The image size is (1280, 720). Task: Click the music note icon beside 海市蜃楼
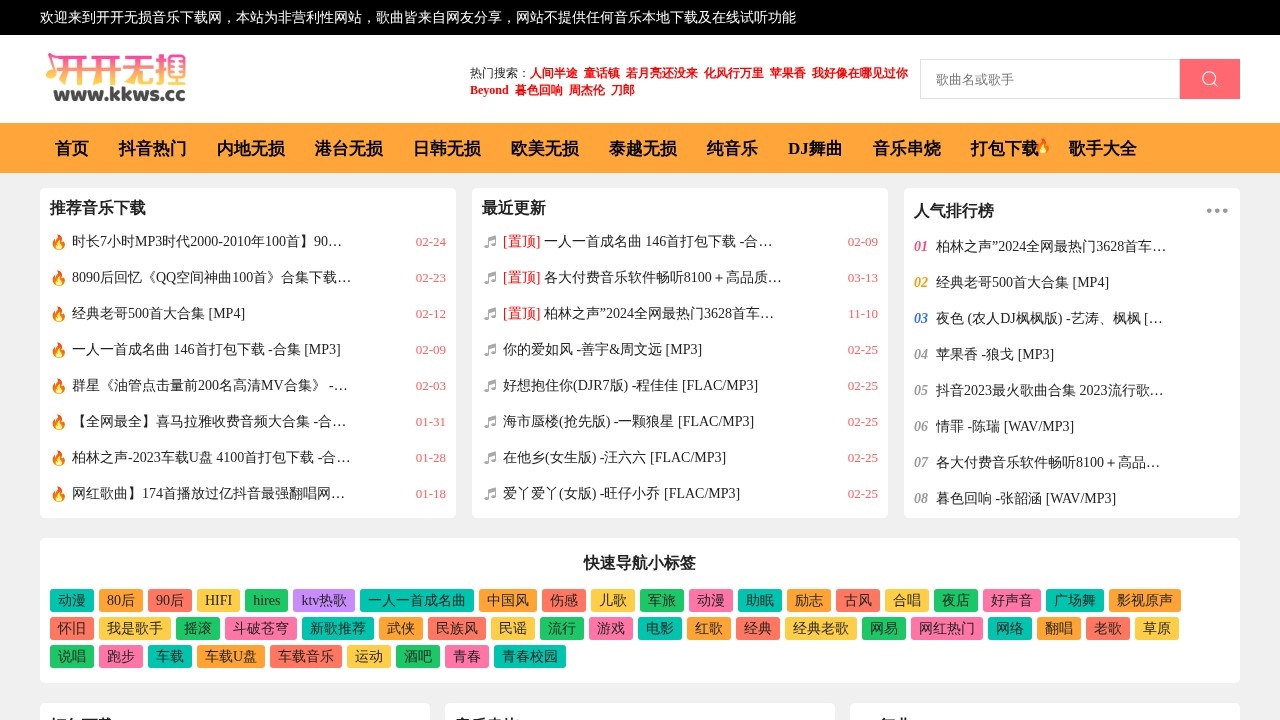[488, 421]
